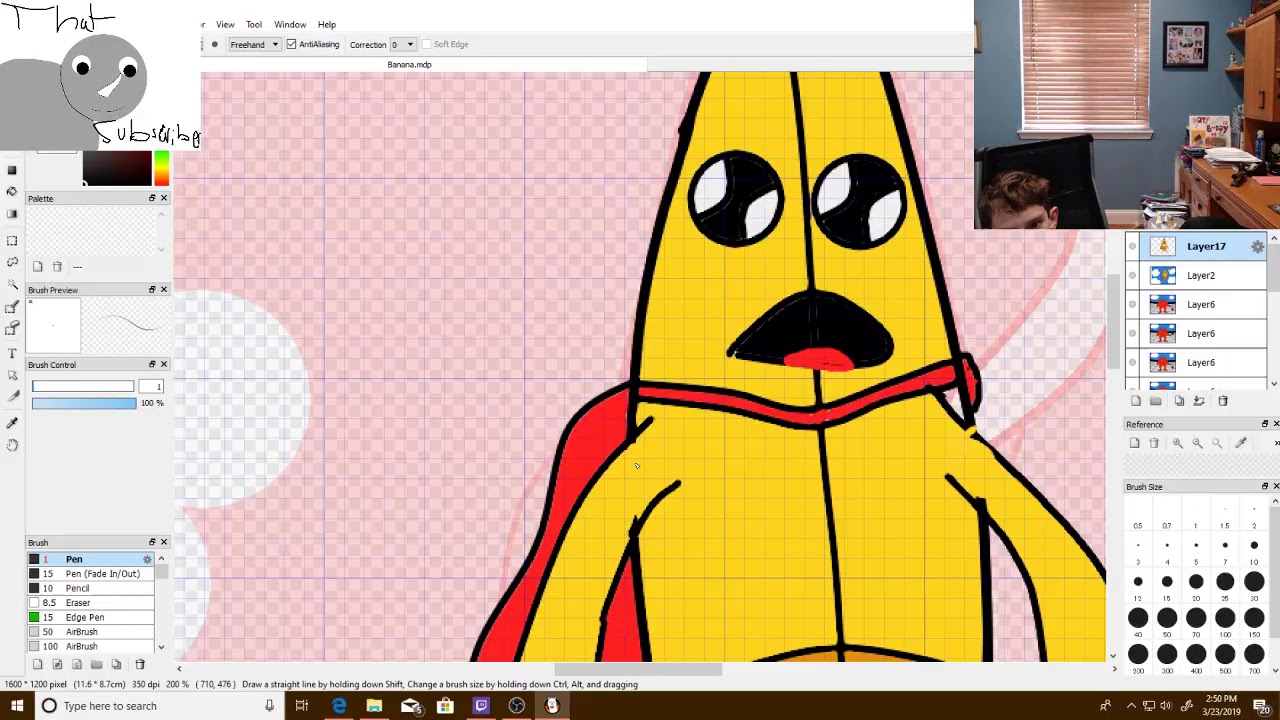
Task: Adjust the brush size slider
Action: (83, 386)
